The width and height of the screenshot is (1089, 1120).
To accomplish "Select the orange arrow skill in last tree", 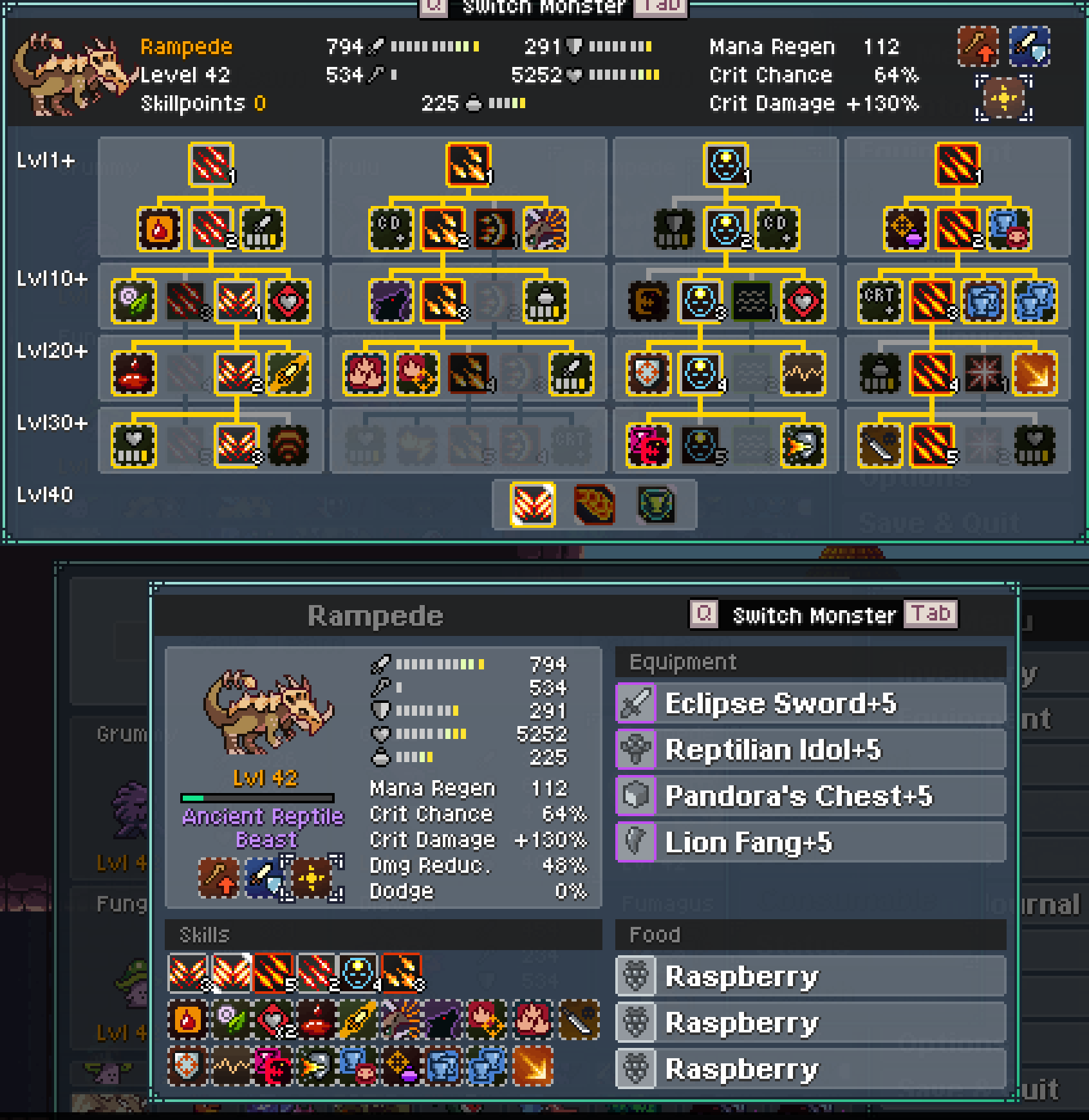I will pos(1034,373).
